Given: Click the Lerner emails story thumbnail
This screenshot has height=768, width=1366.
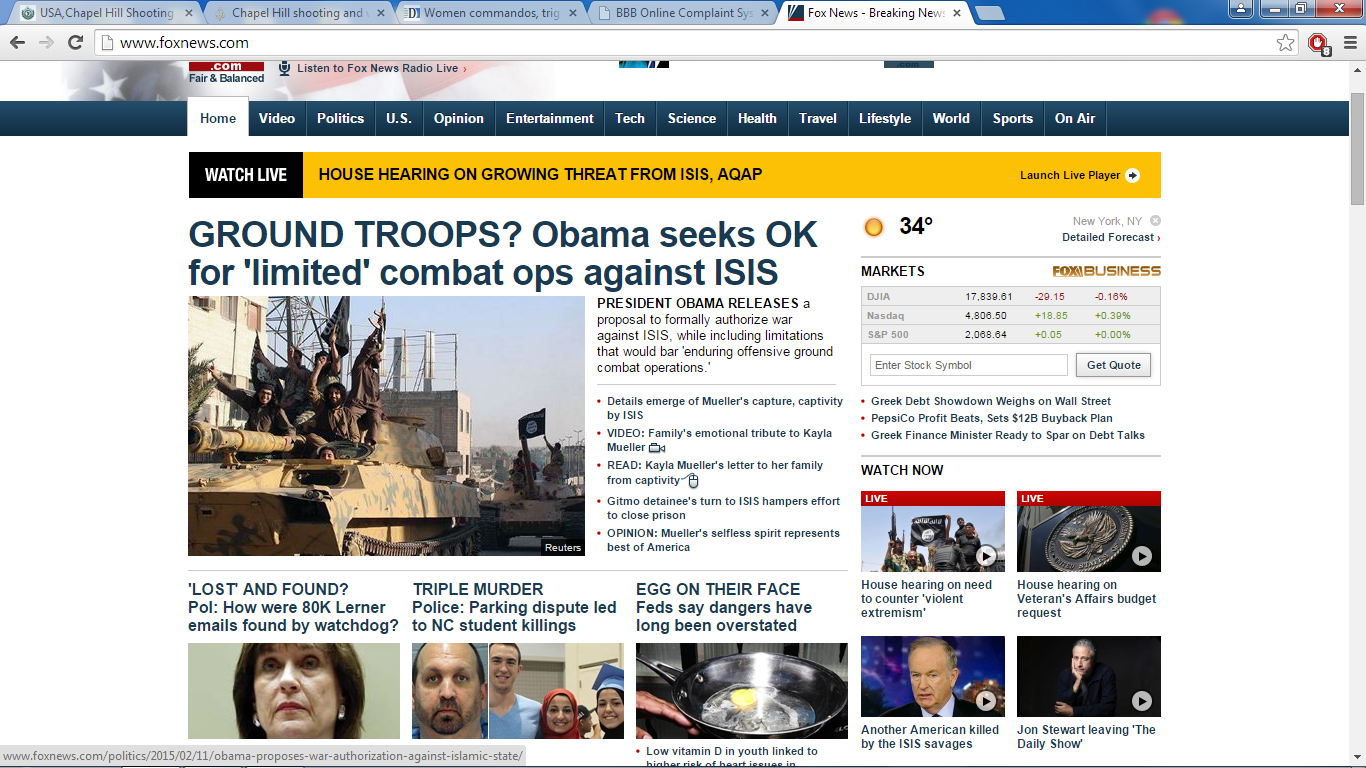Looking at the screenshot, I should [x=294, y=691].
